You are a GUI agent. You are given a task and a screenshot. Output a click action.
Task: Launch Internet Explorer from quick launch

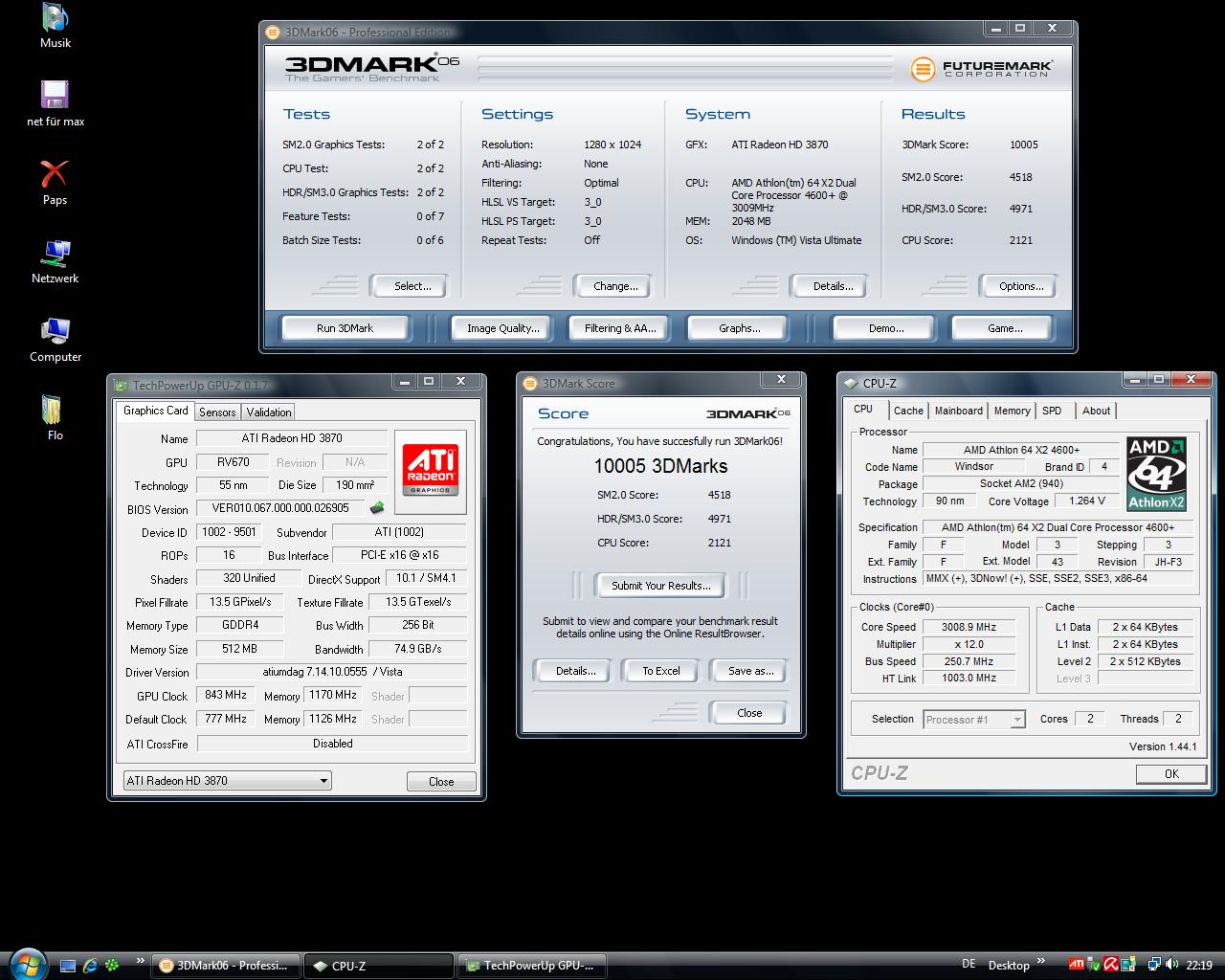pos(90,966)
